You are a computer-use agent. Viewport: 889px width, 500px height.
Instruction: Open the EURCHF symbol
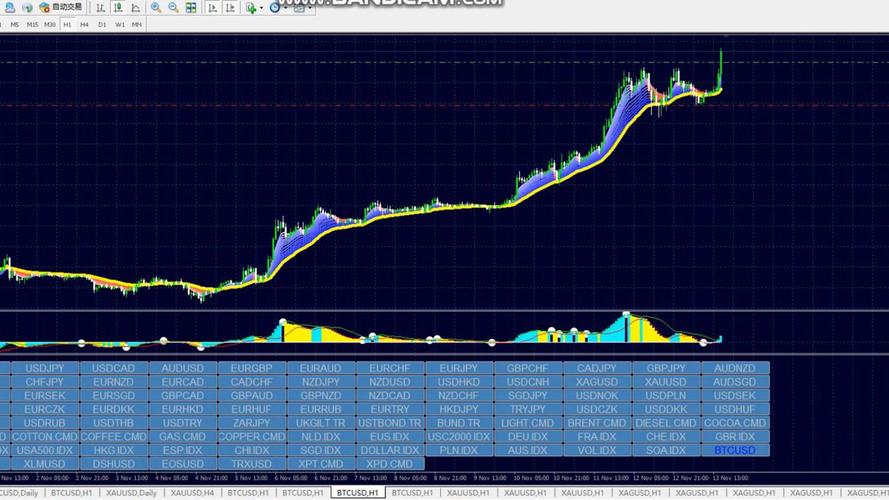tap(390, 368)
